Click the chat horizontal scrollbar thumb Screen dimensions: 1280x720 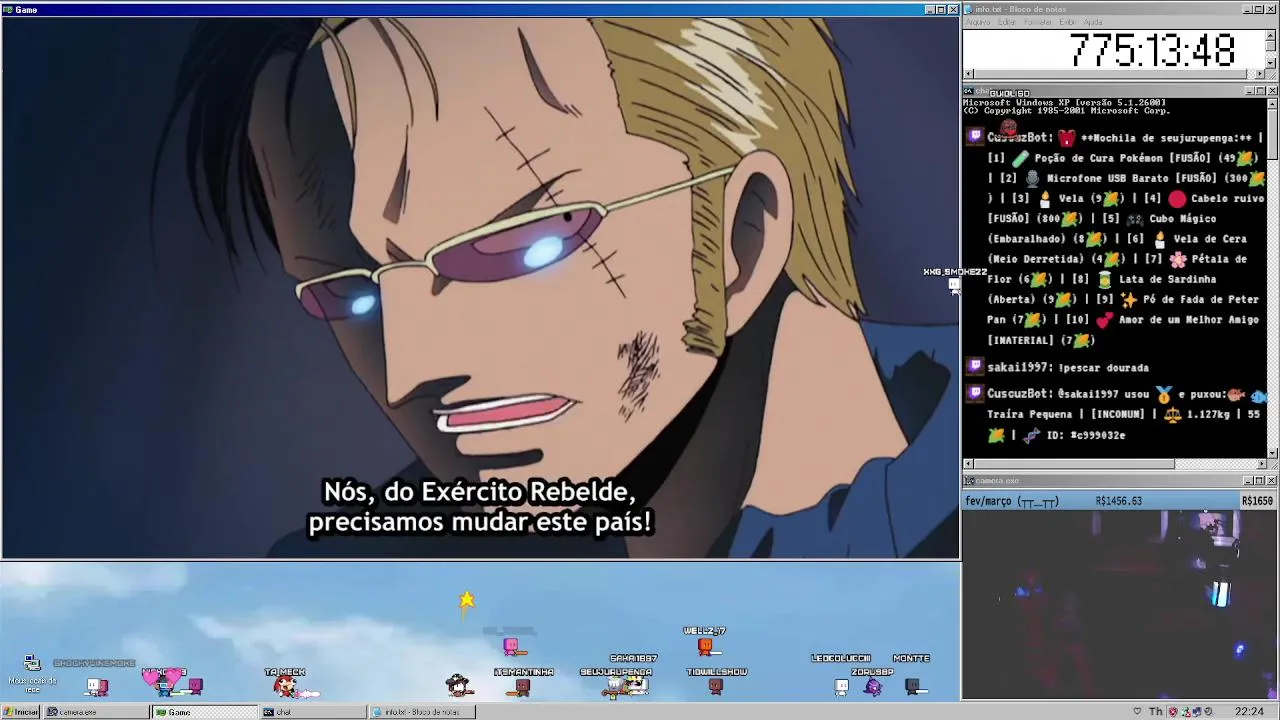tap(1074, 464)
